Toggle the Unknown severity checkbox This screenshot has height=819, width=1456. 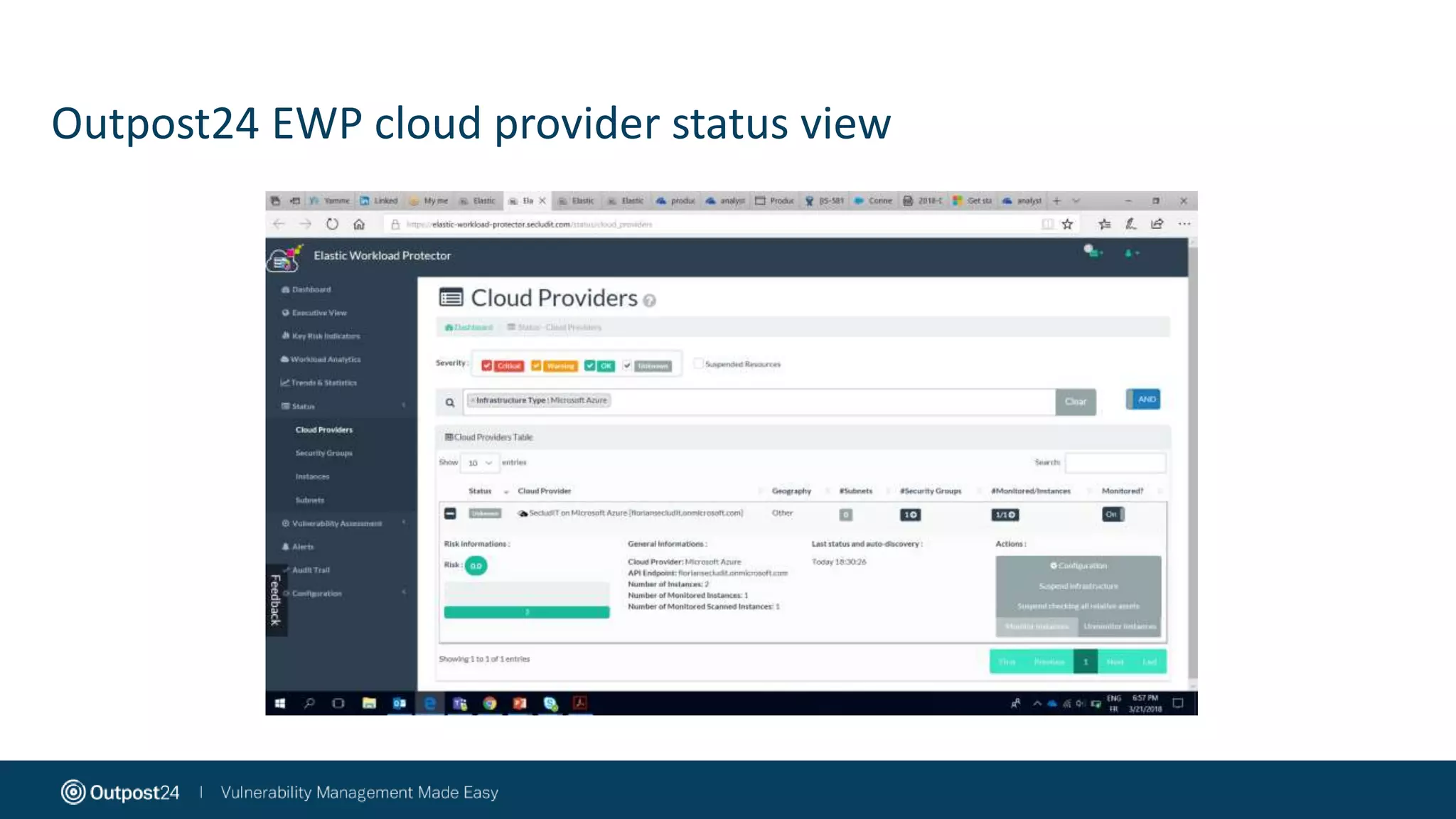coord(627,365)
